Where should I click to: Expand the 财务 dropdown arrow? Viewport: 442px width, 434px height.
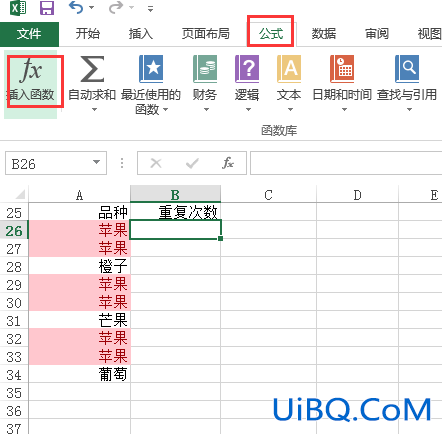(x=207, y=109)
